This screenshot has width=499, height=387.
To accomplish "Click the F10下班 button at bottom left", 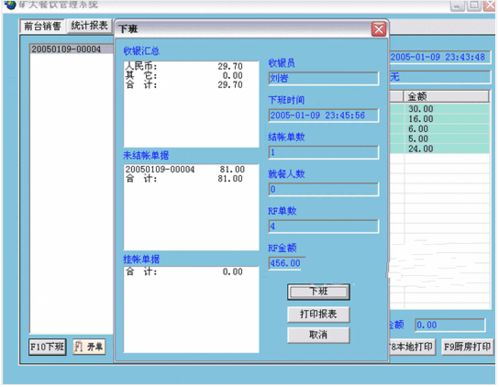I will click(x=47, y=347).
